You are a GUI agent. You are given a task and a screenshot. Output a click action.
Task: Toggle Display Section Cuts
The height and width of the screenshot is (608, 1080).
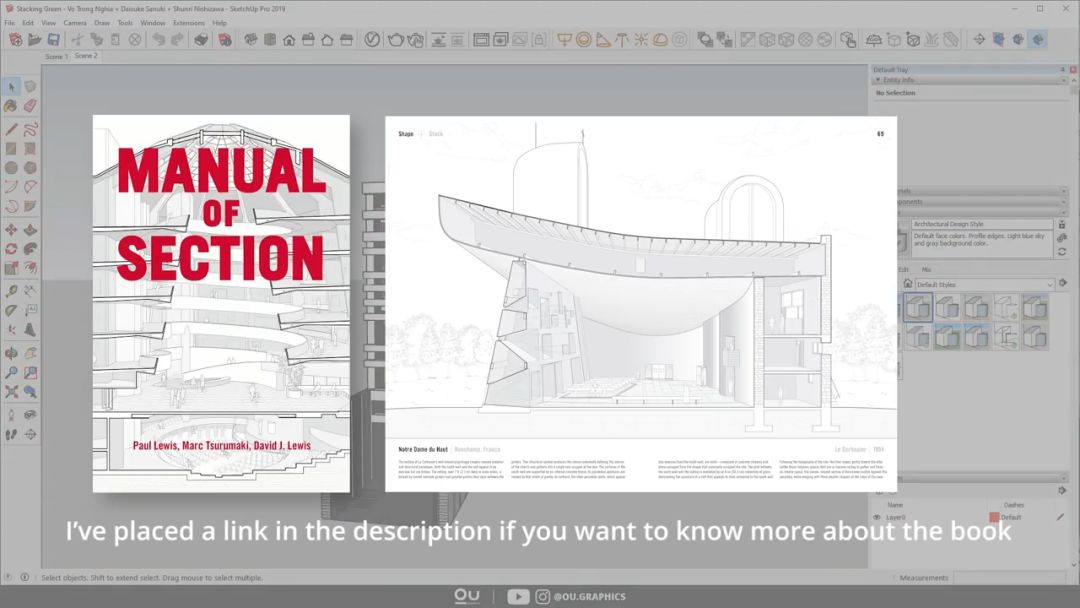point(1018,39)
